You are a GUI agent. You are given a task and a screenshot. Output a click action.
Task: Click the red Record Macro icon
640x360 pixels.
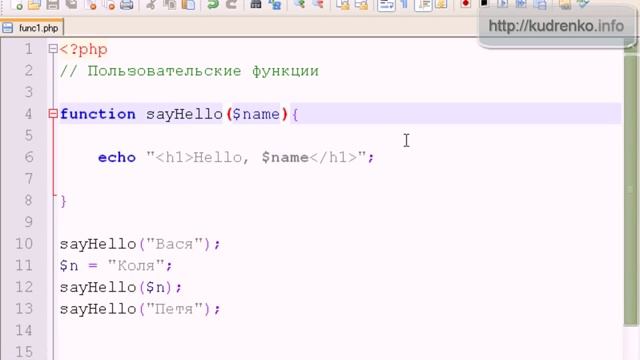click(x=465, y=4)
